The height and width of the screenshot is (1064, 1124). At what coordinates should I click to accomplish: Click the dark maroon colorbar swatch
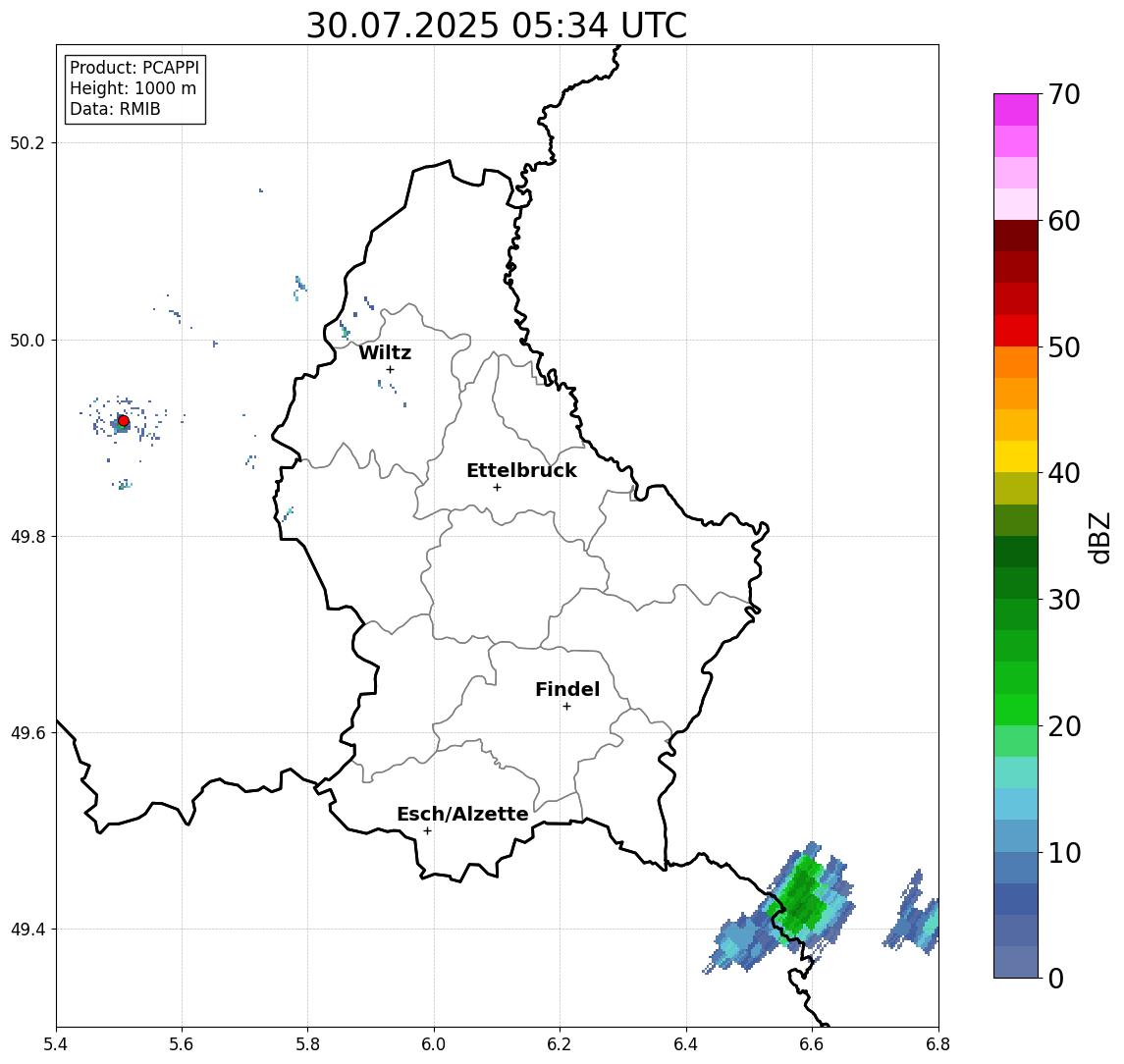coord(1016,236)
